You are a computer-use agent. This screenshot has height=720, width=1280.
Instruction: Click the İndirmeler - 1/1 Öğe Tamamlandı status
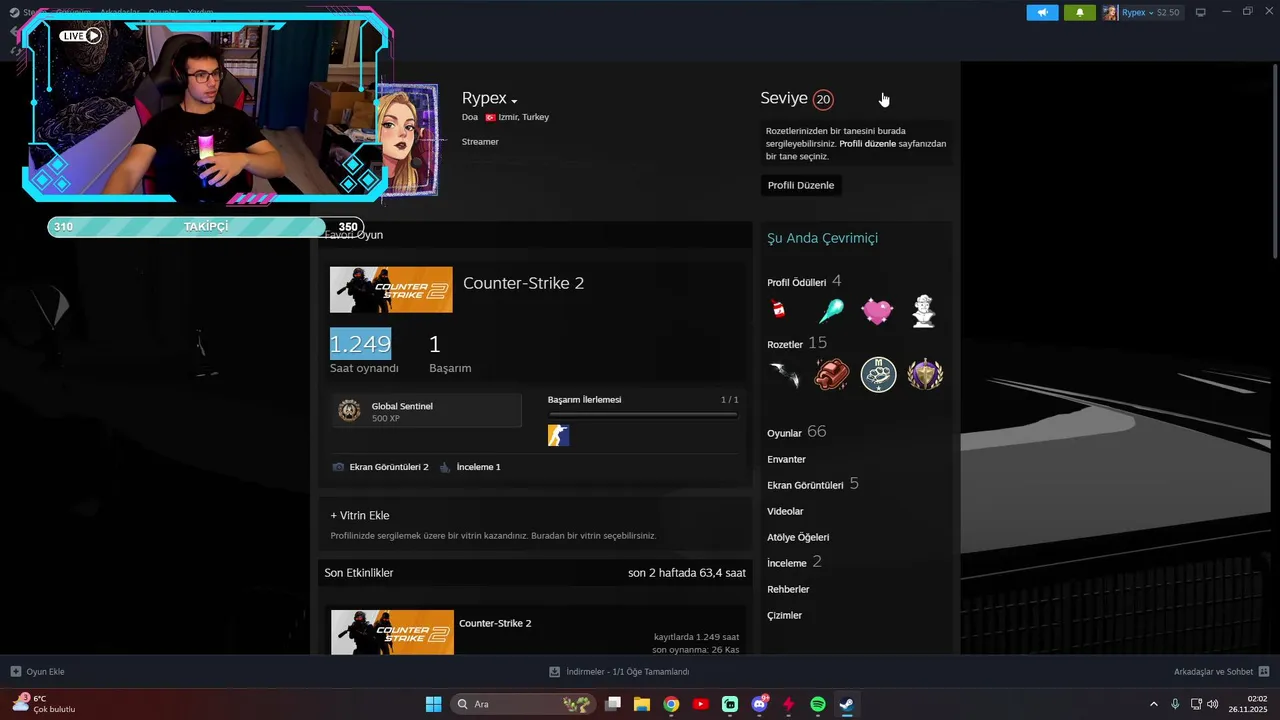[628, 671]
